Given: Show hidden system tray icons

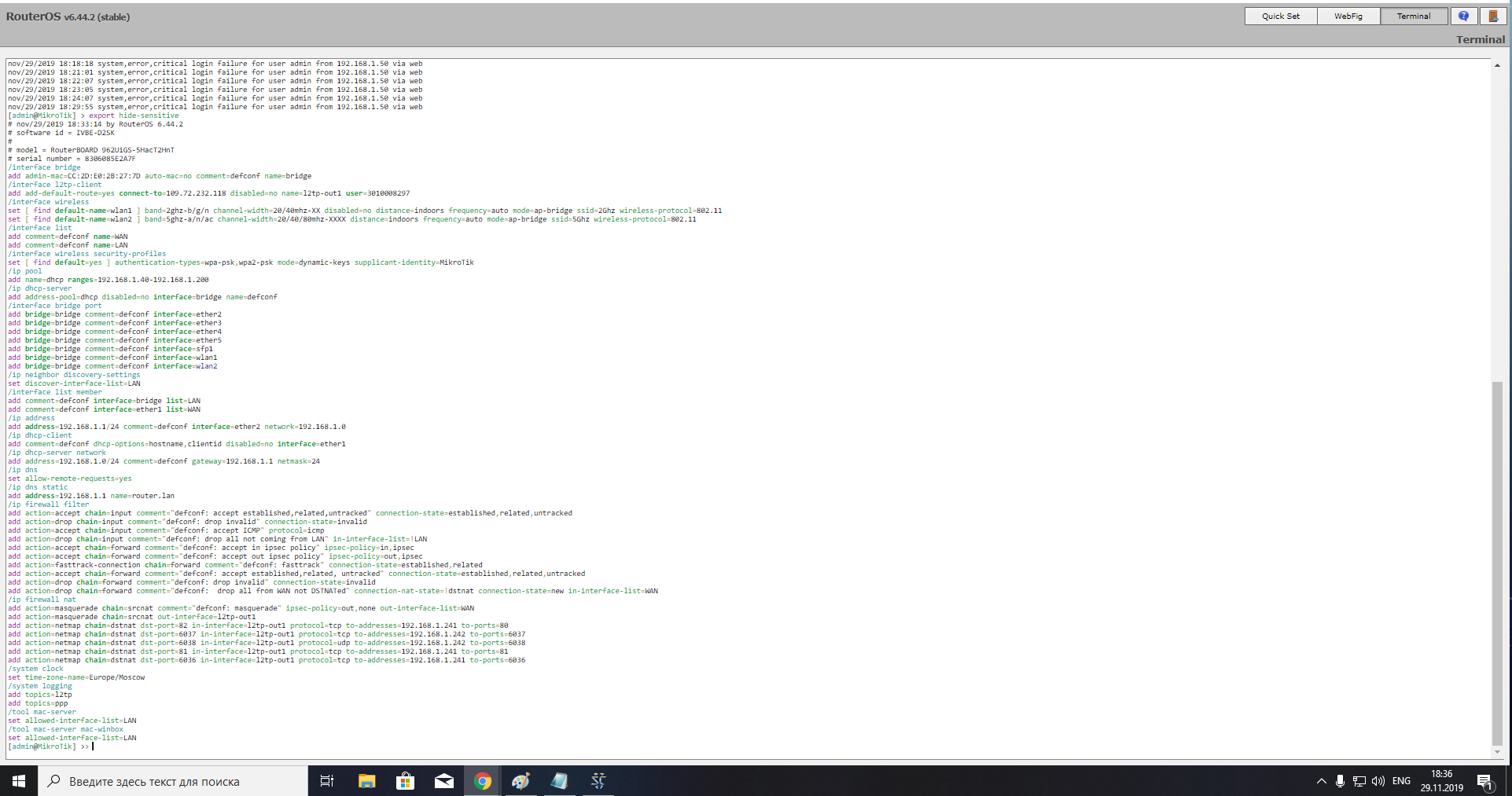Looking at the screenshot, I should point(1321,781).
